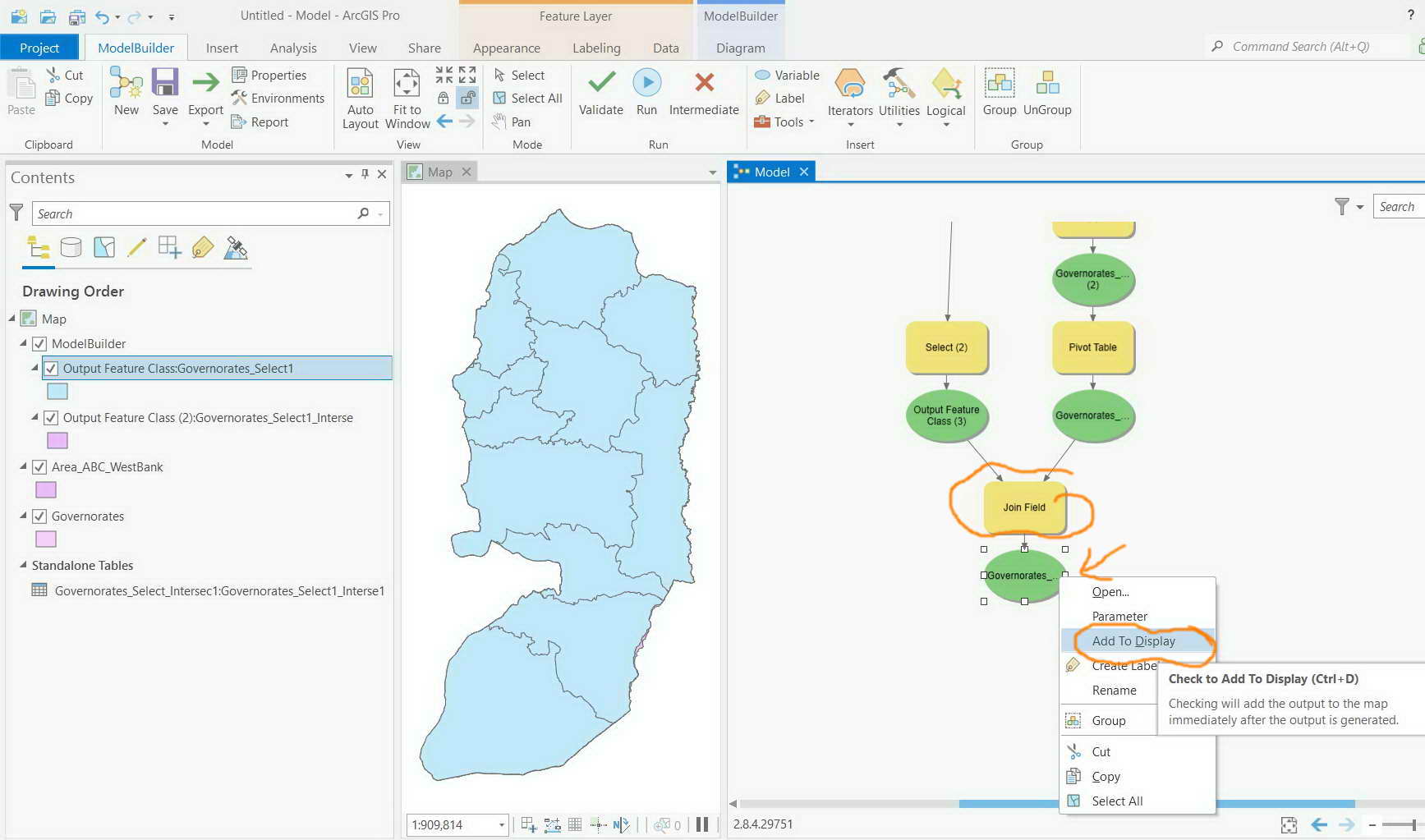Expand the Tools dropdown in Insert group
Screen dimensions: 1425x840
coord(811,122)
